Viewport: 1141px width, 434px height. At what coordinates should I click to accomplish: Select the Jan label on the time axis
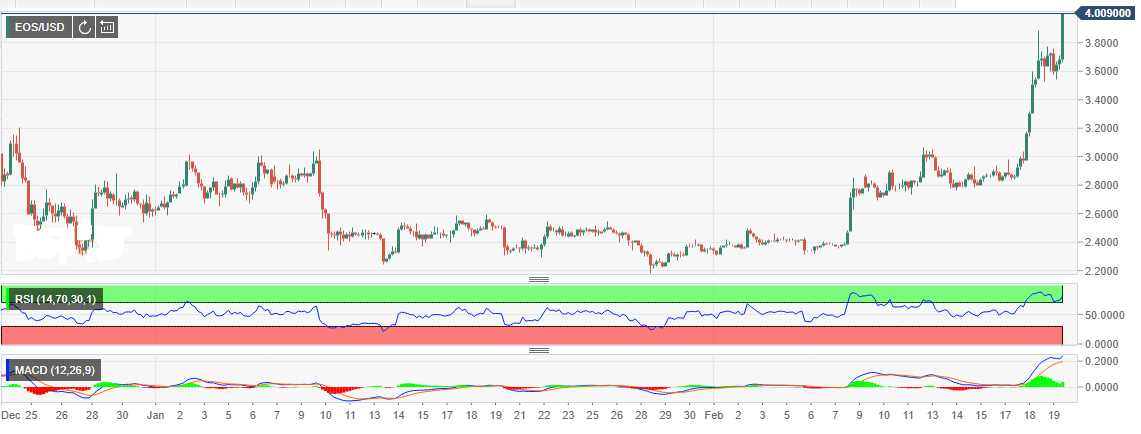[x=155, y=414]
